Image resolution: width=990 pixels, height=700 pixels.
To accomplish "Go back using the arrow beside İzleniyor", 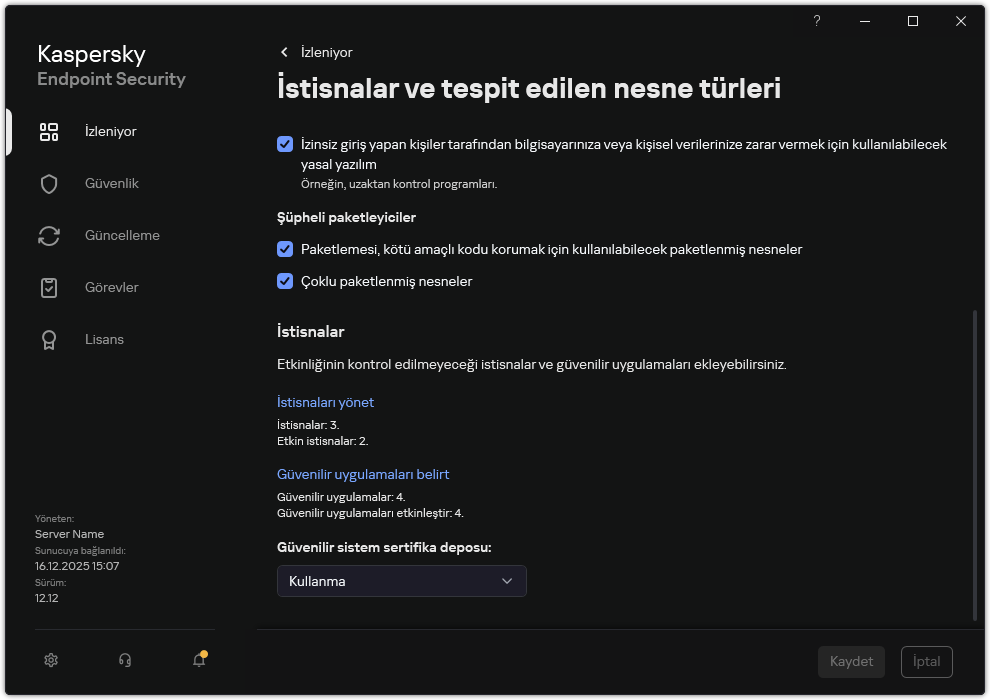I will (x=284, y=52).
